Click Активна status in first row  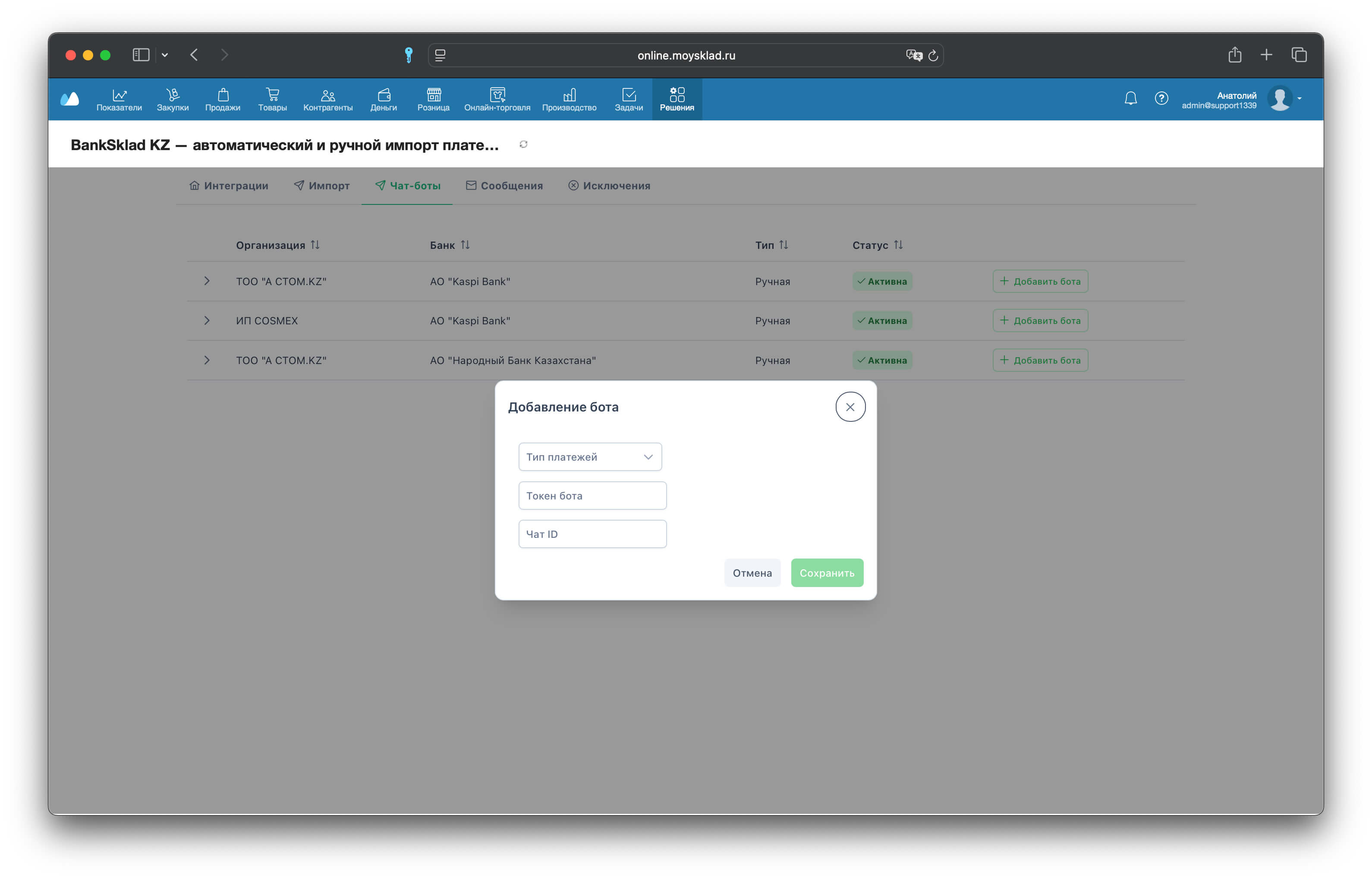point(882,281)
